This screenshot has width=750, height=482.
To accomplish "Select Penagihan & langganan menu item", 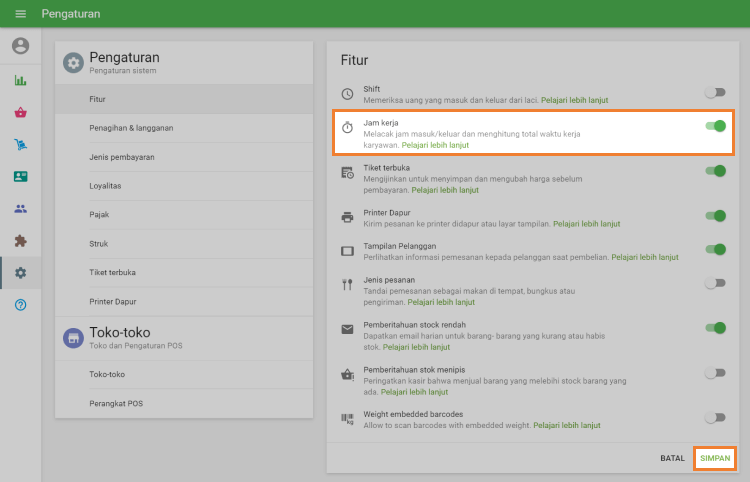I will pyautogui.click(x=131, y=128).
